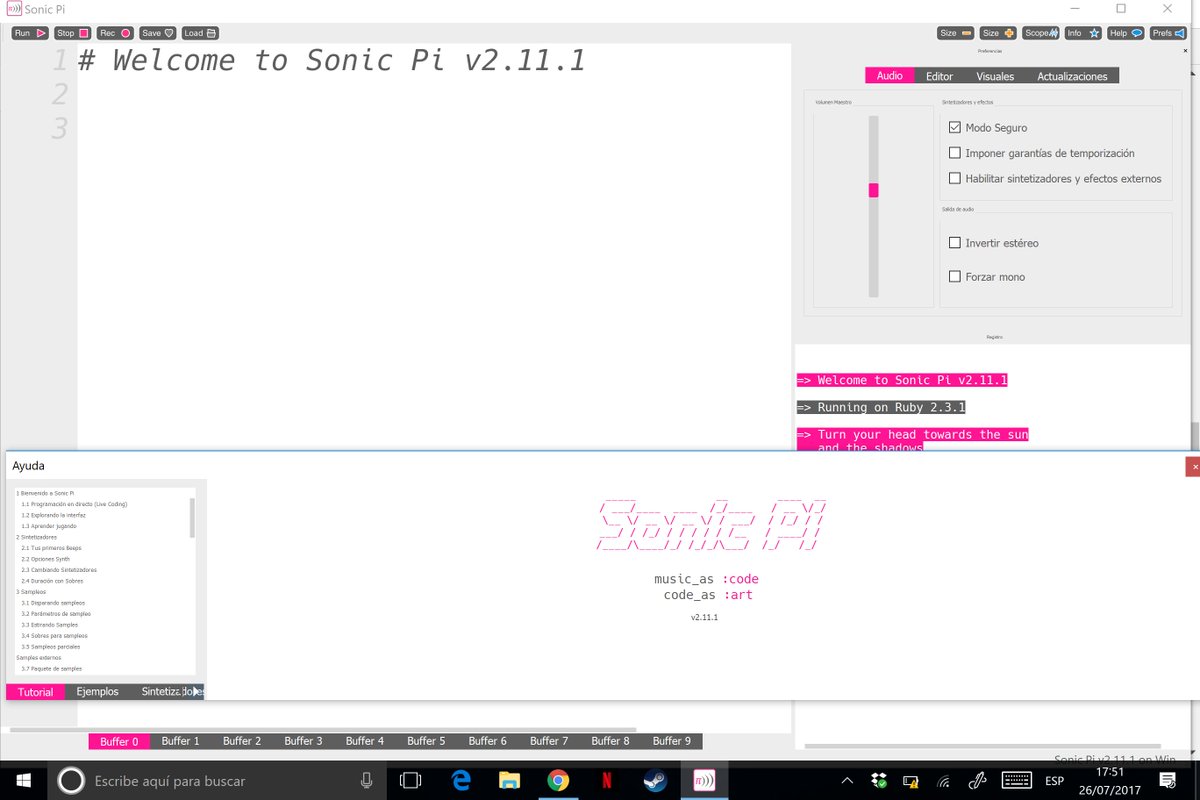Open Netflix from taskbar

tap(607, 780)
